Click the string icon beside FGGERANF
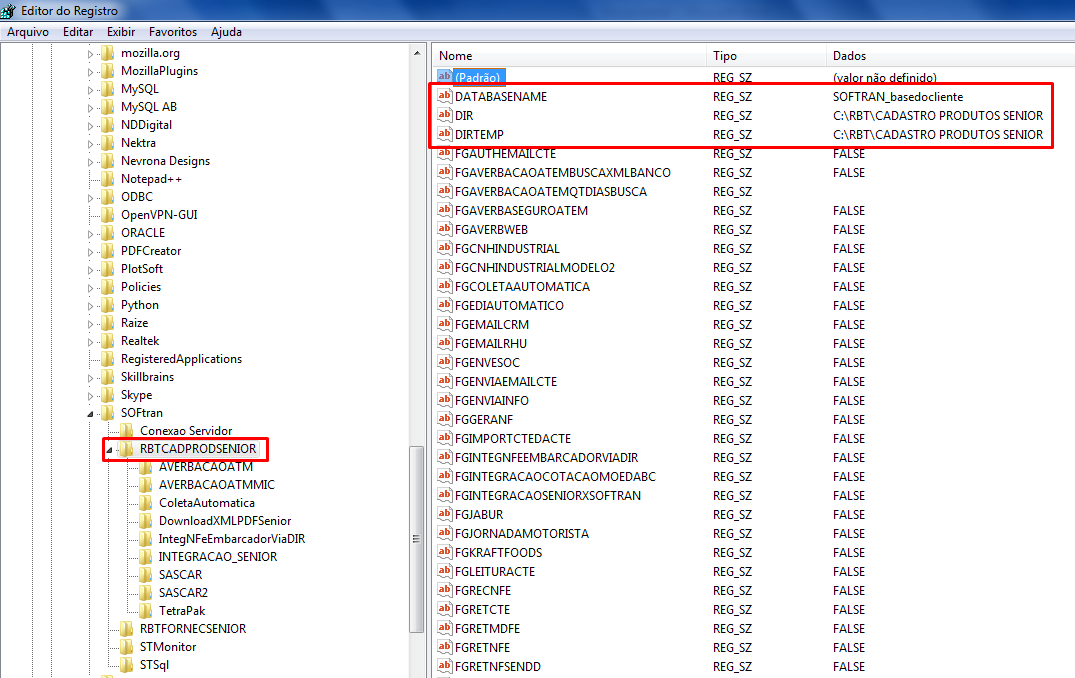1075x678 pixels. [445, 420]
